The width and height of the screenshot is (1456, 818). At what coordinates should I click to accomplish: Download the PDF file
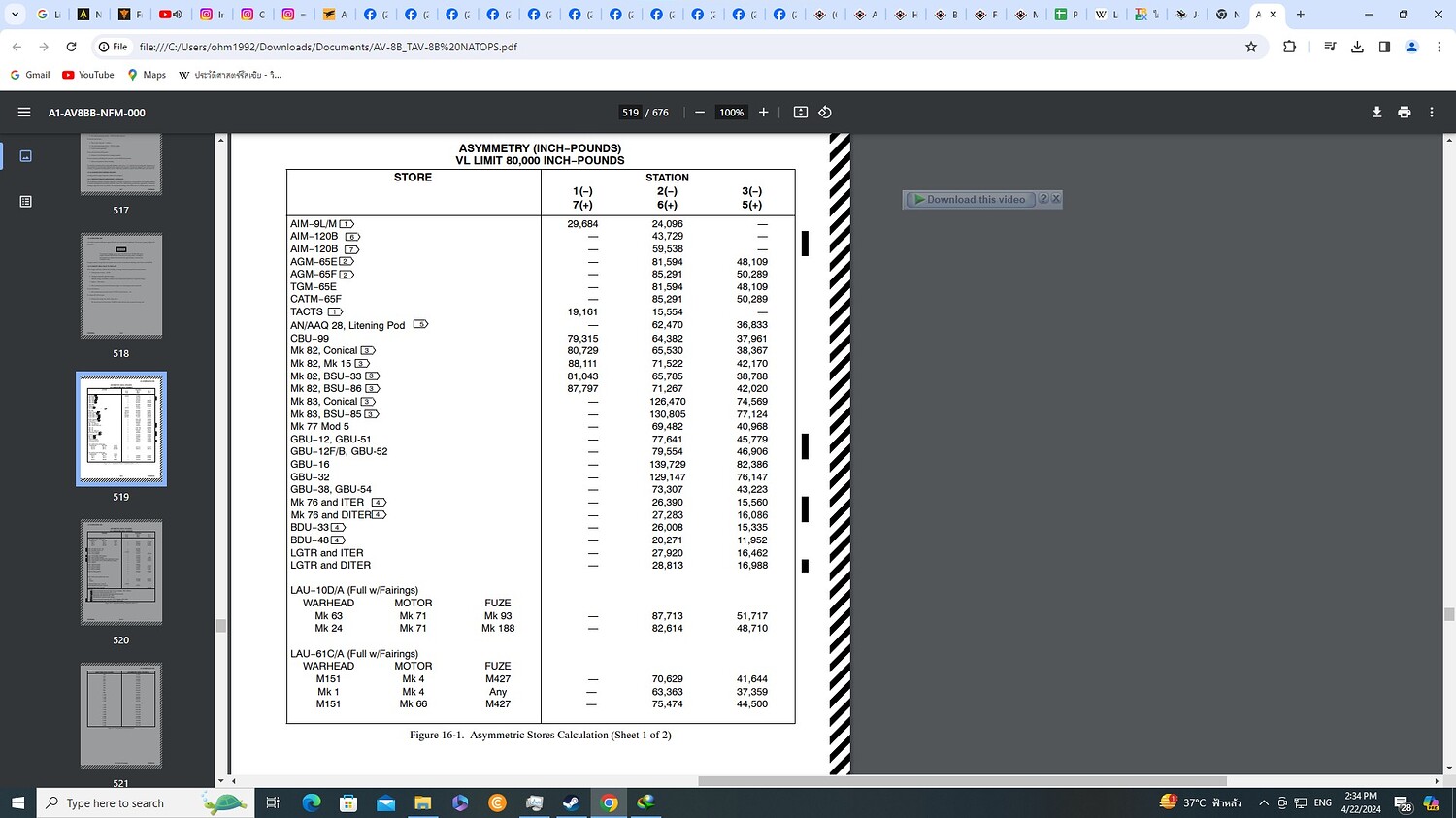1376,113
